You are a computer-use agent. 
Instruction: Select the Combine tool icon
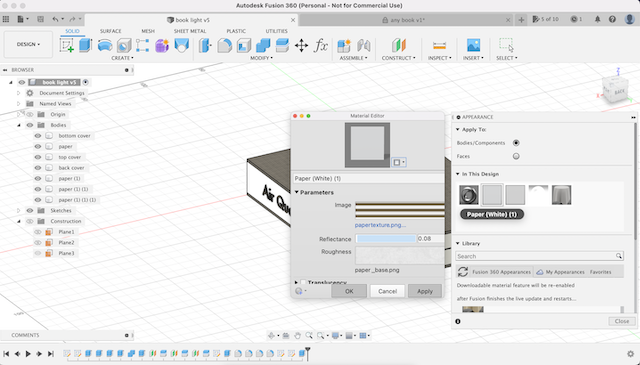tap(263, 45)
